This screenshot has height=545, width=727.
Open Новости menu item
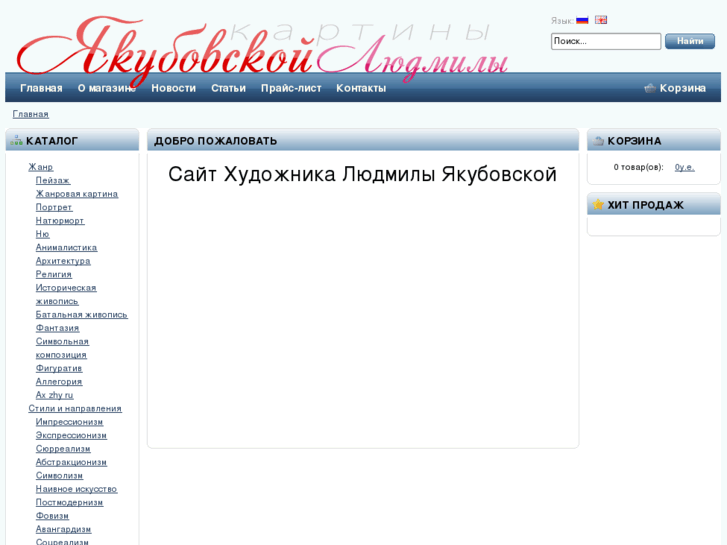point(173,88)
